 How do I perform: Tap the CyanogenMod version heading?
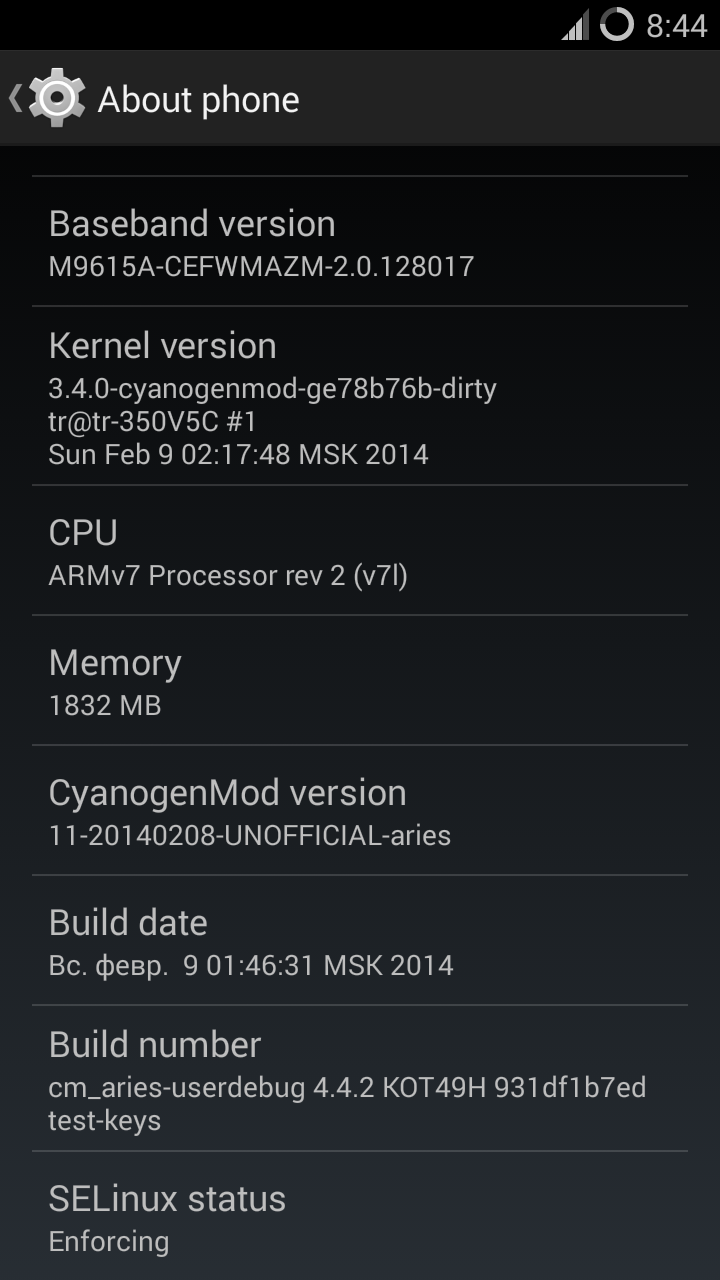227,793
